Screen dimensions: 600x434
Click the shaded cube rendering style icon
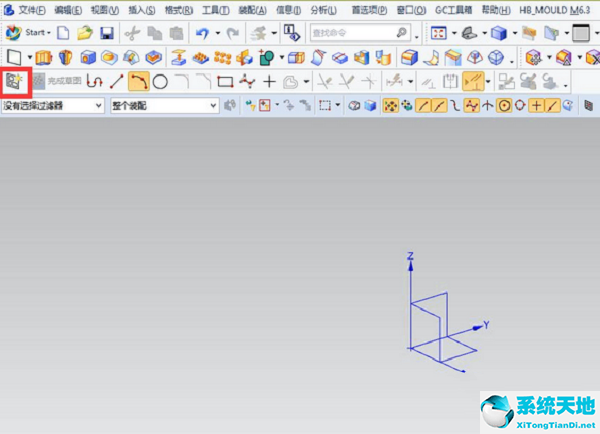(499, 33)
